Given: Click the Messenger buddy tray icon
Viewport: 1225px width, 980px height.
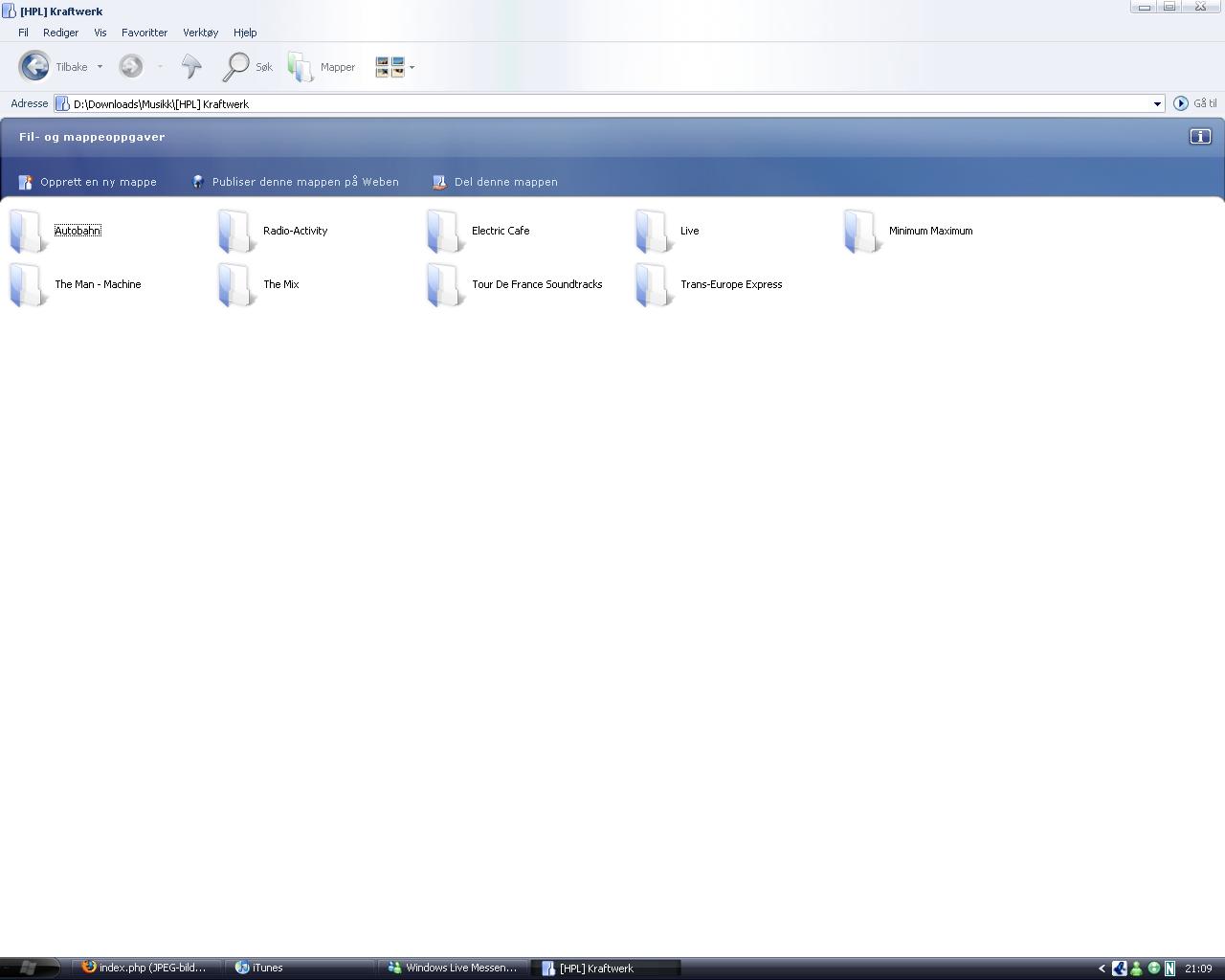Looking at the screenshot, I should (1136, 969).
